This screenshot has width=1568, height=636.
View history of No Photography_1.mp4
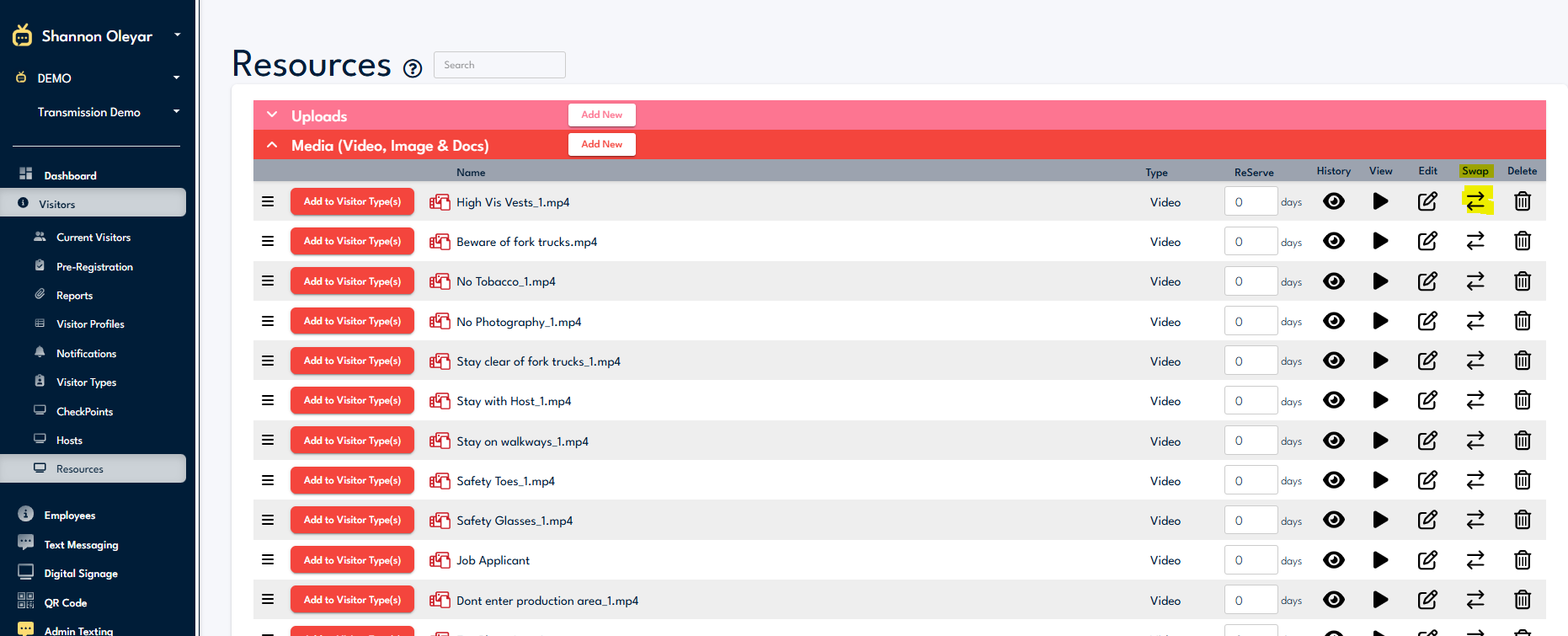coord(1334,321)
